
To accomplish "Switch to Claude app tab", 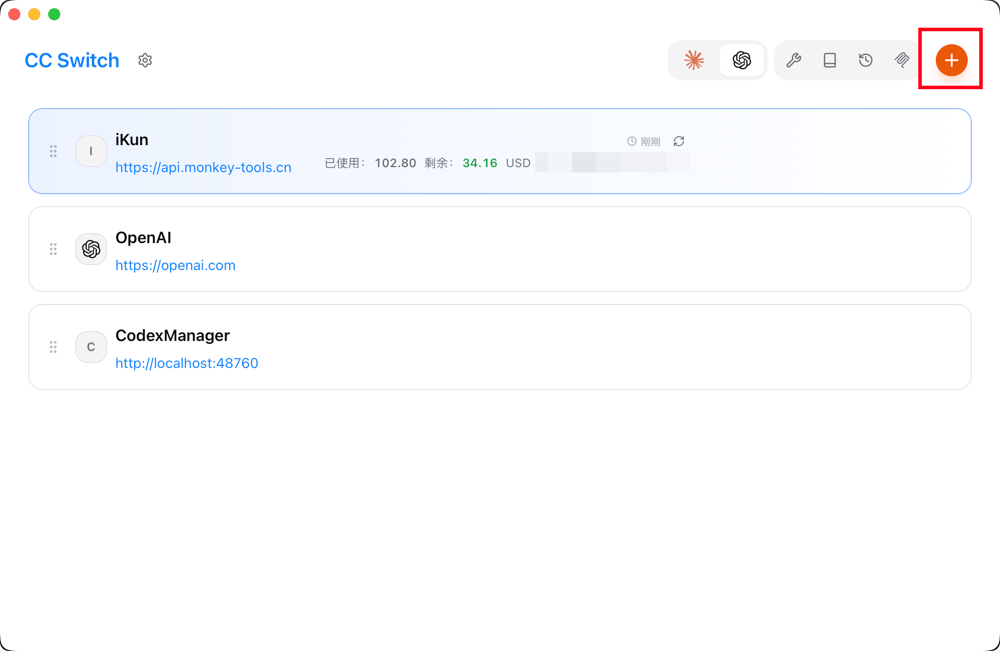I will tap(694, 60).
